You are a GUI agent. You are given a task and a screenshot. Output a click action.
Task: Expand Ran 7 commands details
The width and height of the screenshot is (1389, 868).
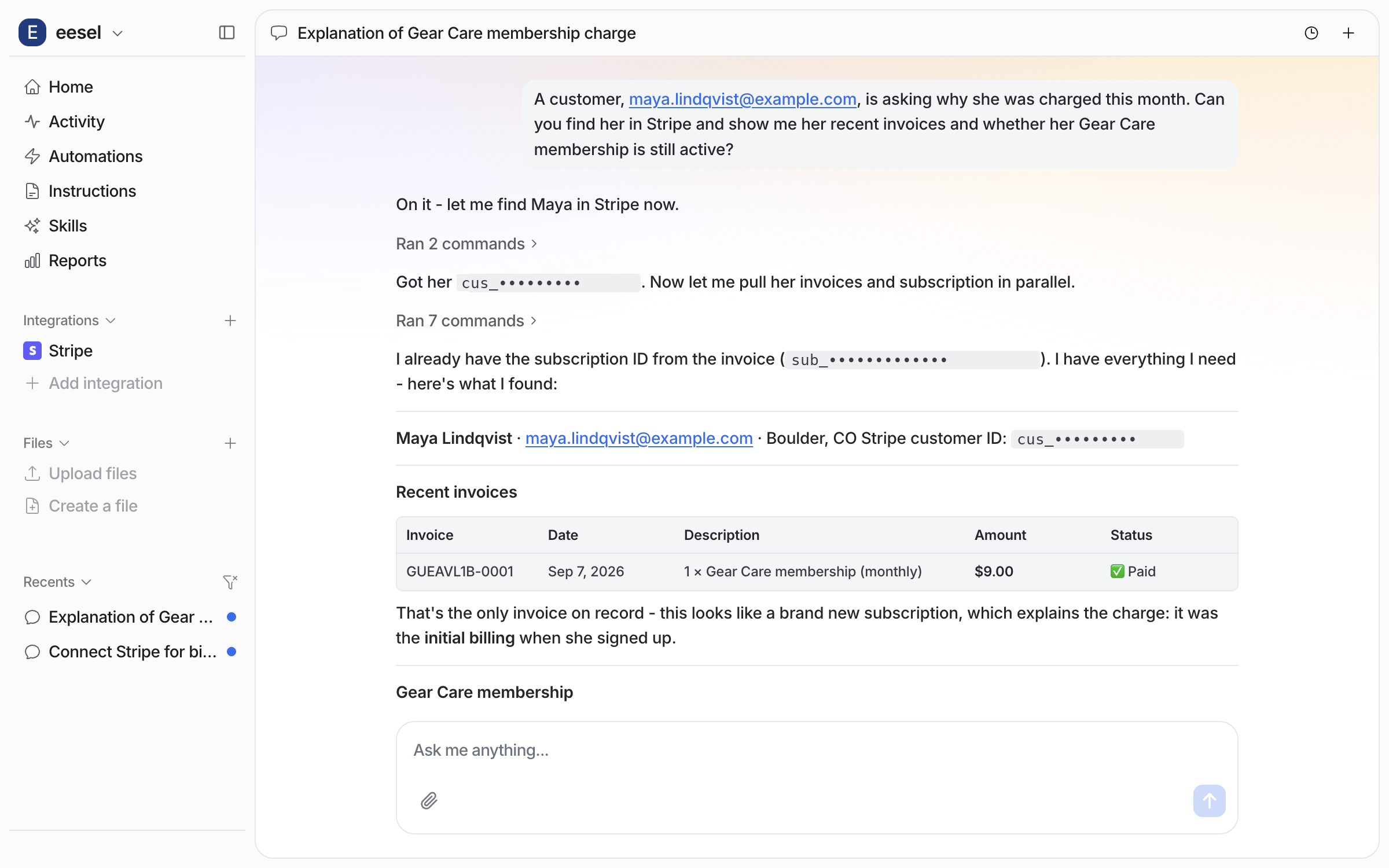[x=466, y=321]
